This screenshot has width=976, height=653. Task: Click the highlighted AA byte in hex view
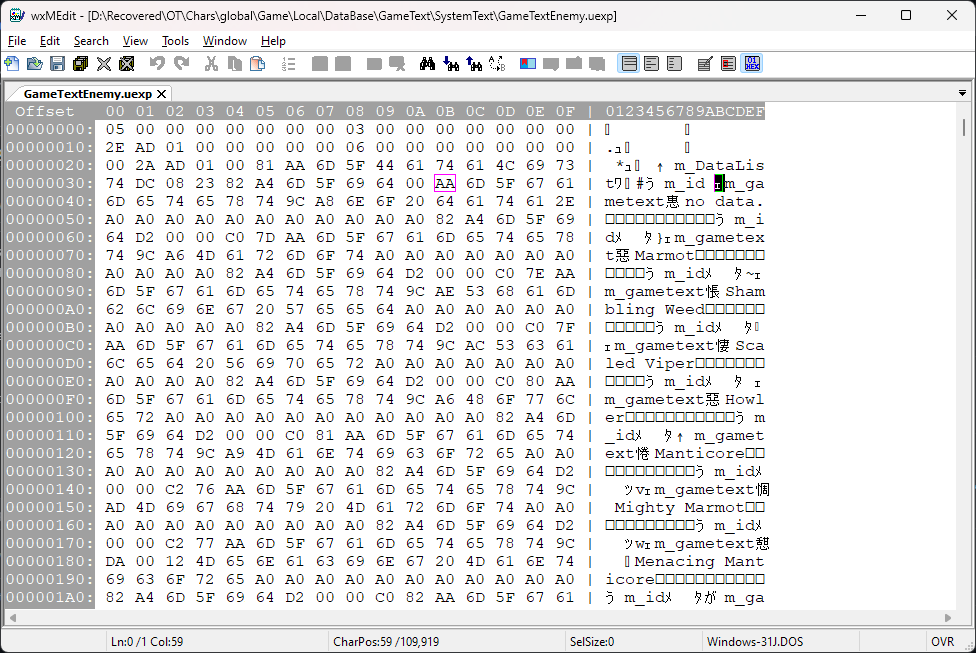[x=443, y=183]
